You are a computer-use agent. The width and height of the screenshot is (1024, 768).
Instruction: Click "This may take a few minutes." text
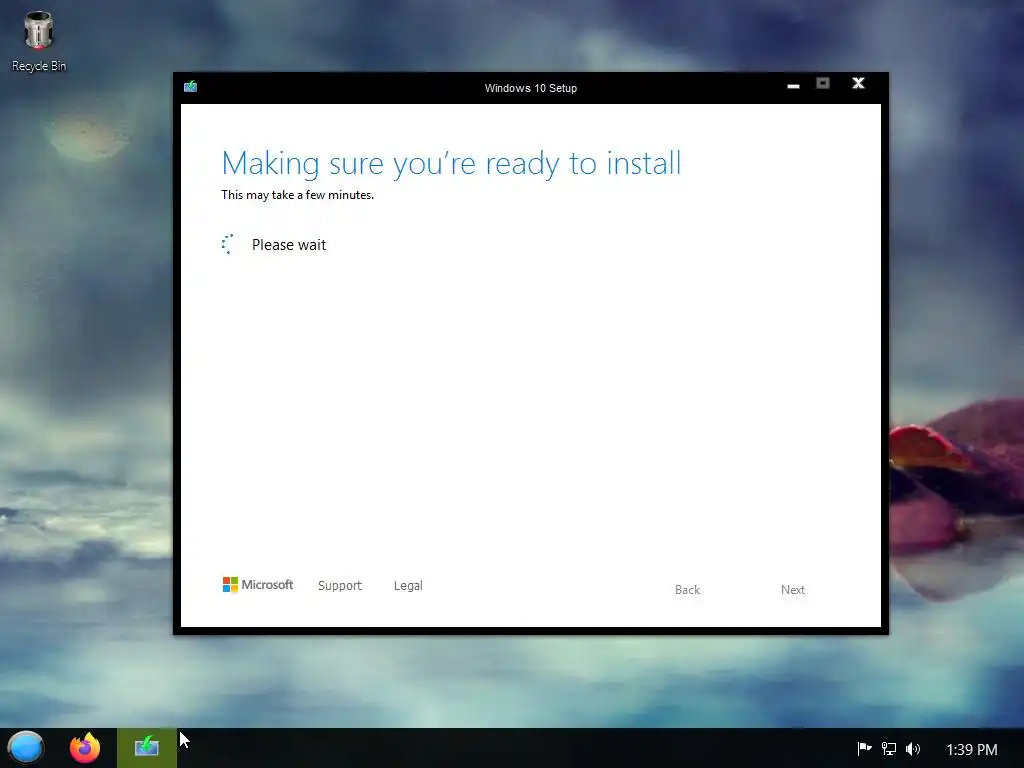pyautogui.click(x=297, y=195)
